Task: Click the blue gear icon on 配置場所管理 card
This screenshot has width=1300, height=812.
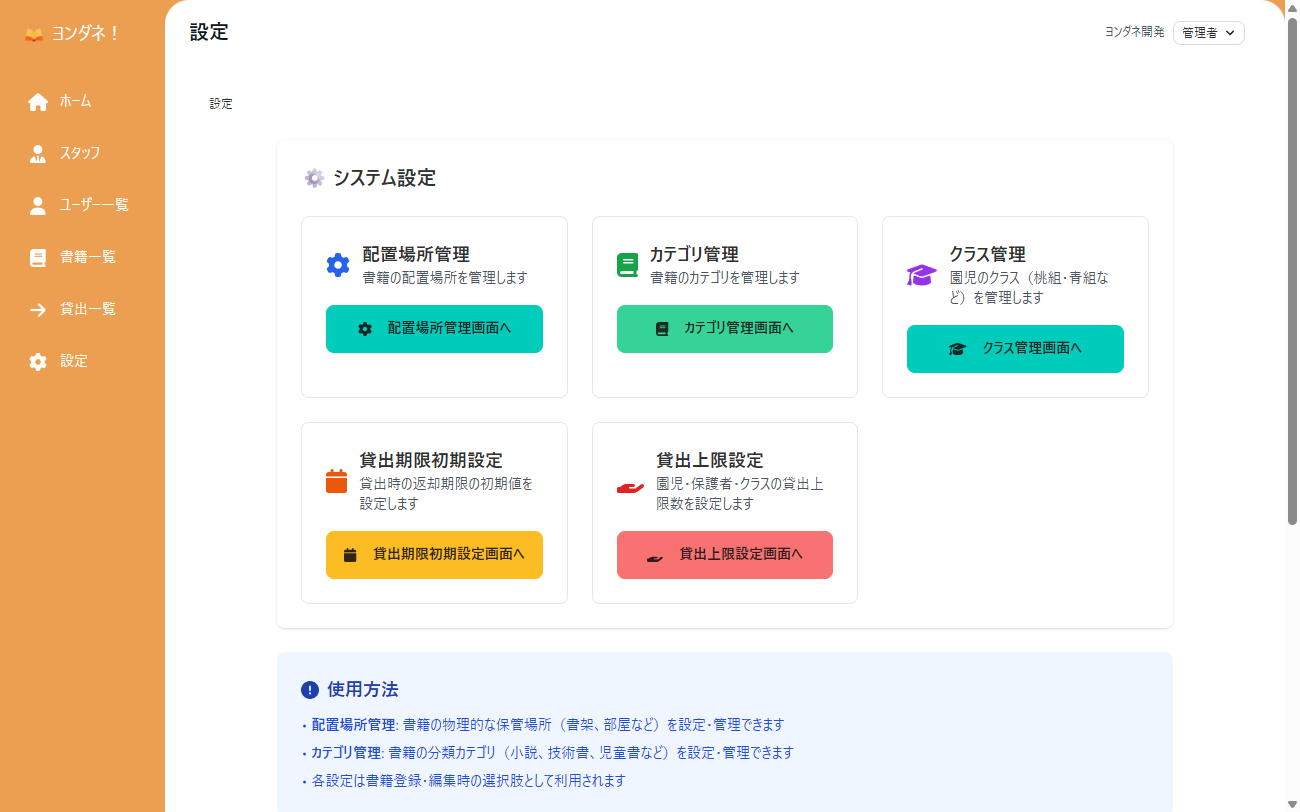Action: pos(337,264)
